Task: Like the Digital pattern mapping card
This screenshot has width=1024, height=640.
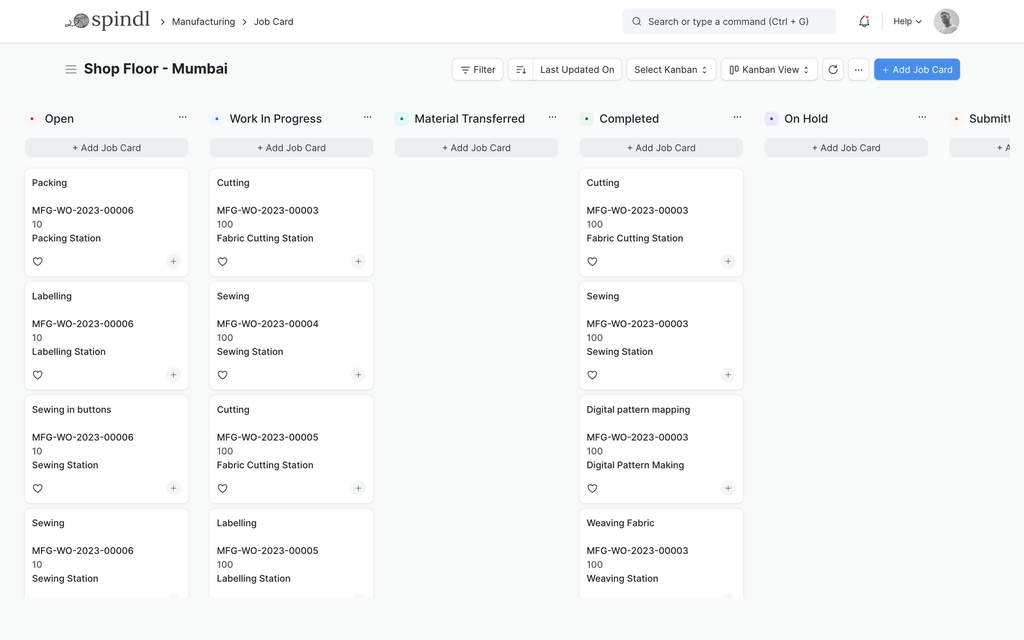Action: pos(592,489)
